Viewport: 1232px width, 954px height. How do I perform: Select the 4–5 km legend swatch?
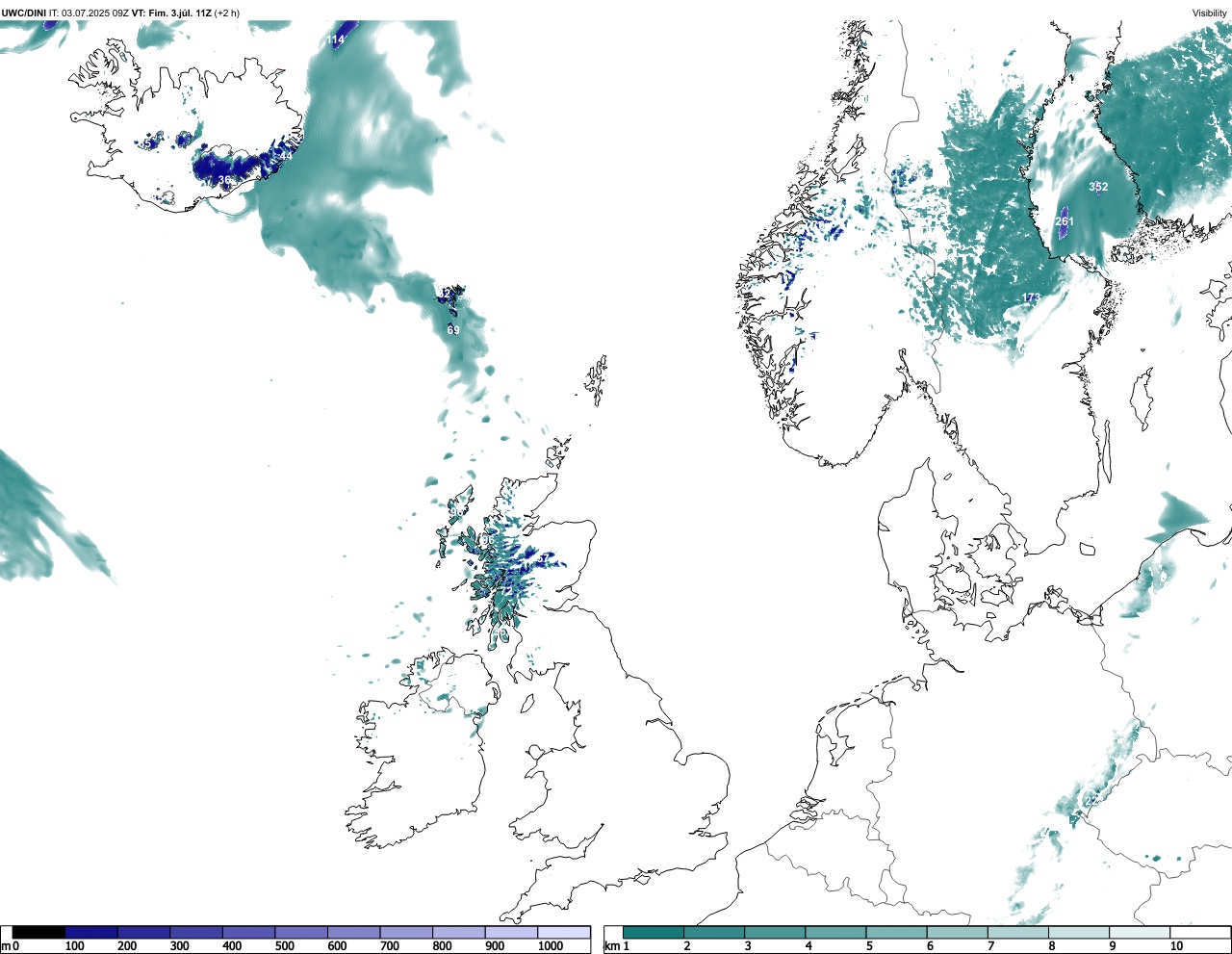(x=835, y=932)
